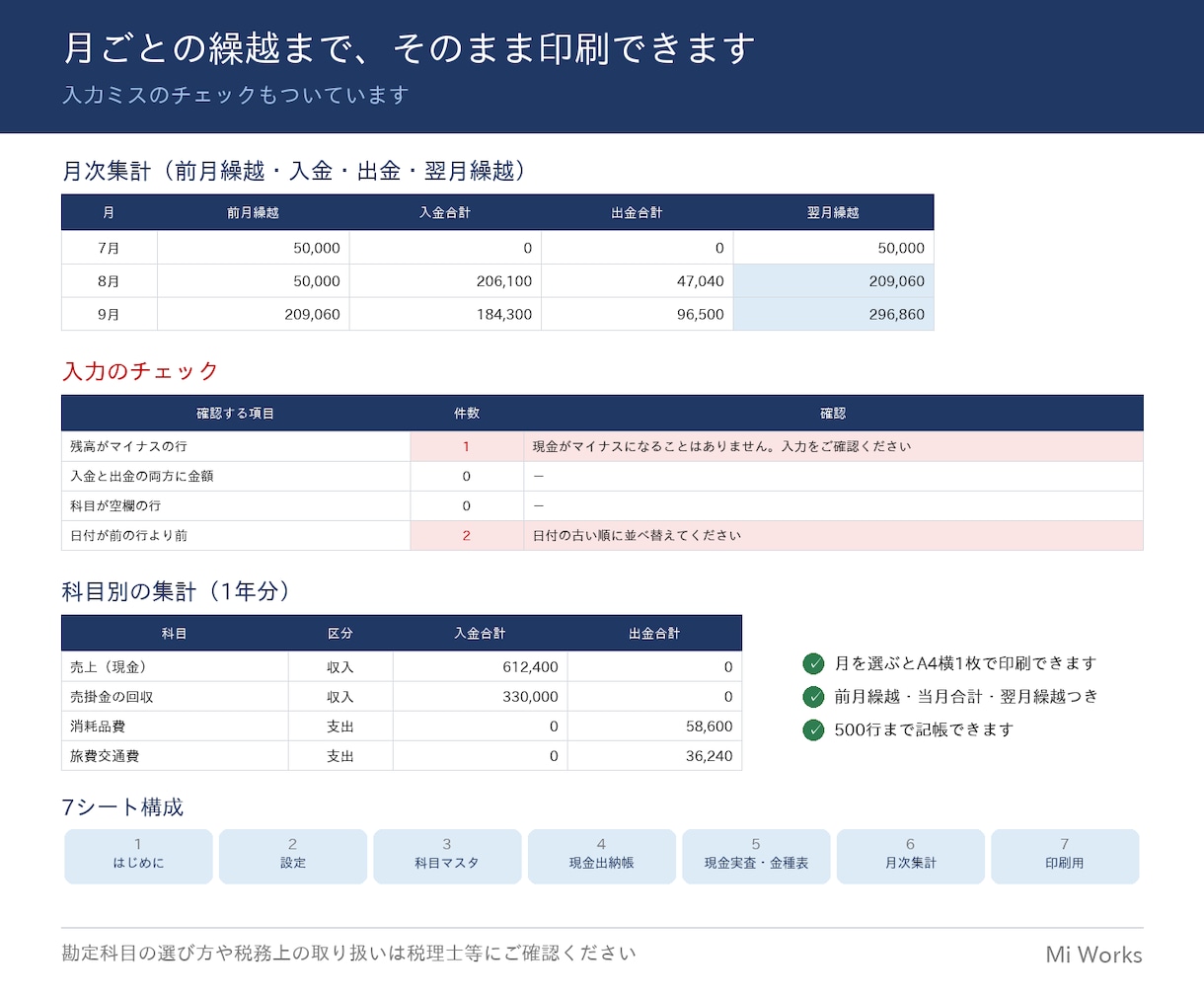Select the 184,300 cell for 9月
Screen dimensions: 1204x995
point(445,314)
